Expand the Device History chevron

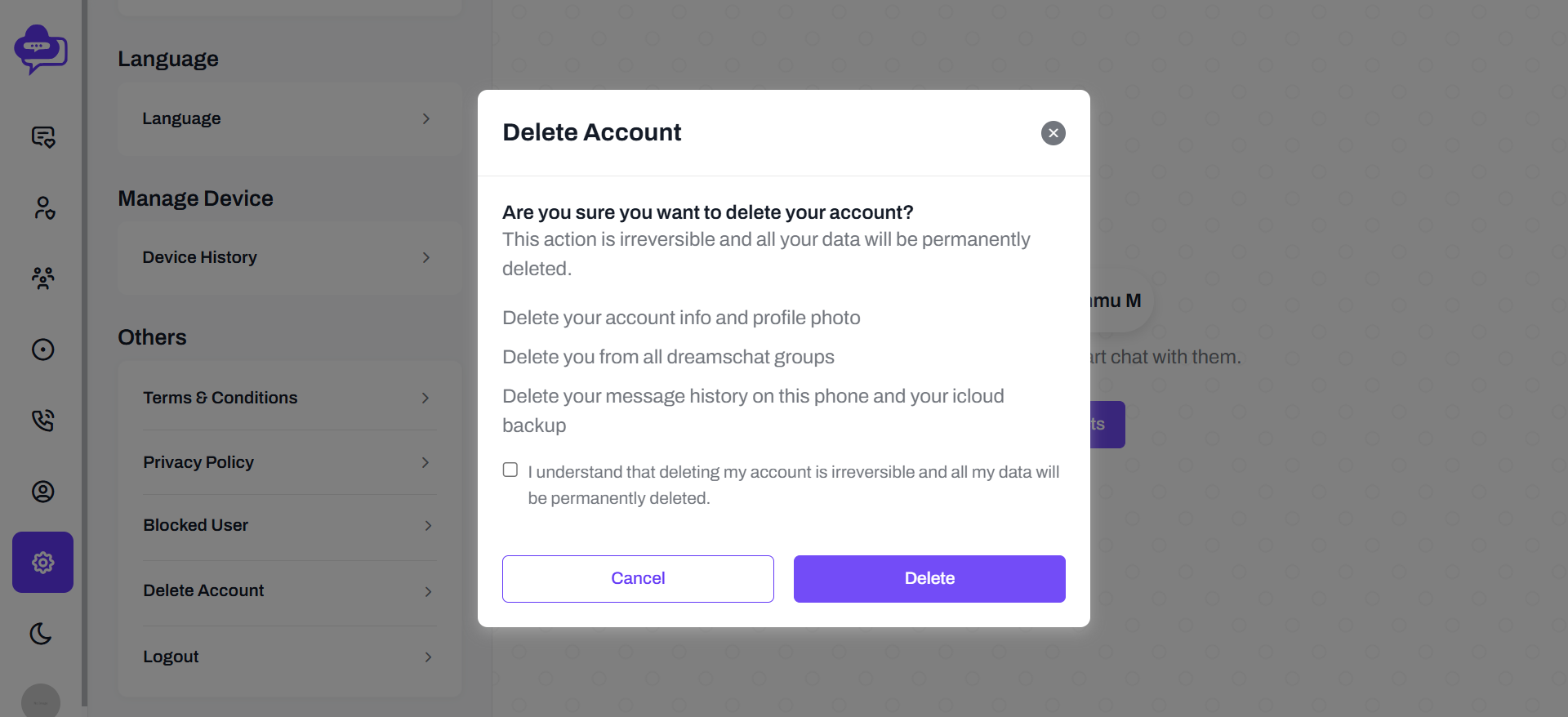coord(426,257)
